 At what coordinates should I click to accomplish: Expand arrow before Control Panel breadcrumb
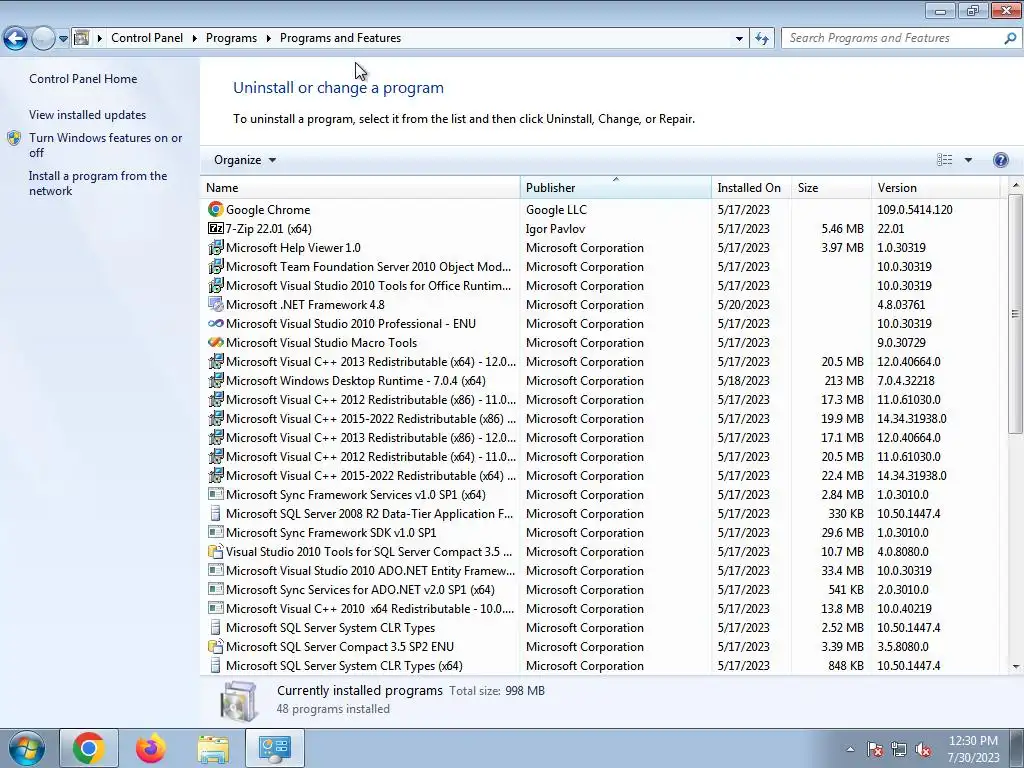100,38
